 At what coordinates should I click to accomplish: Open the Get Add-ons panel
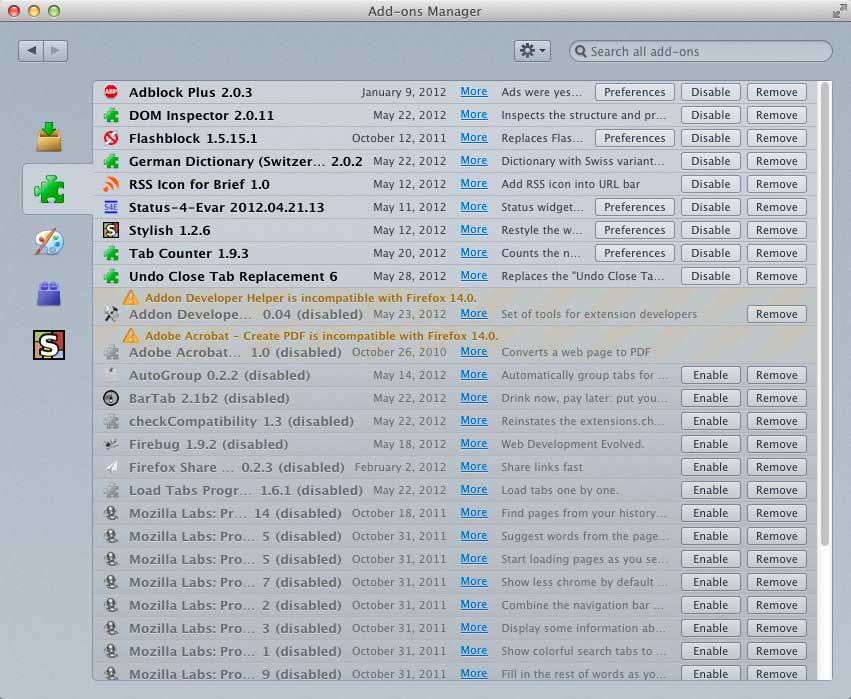(x=47, y=130)
